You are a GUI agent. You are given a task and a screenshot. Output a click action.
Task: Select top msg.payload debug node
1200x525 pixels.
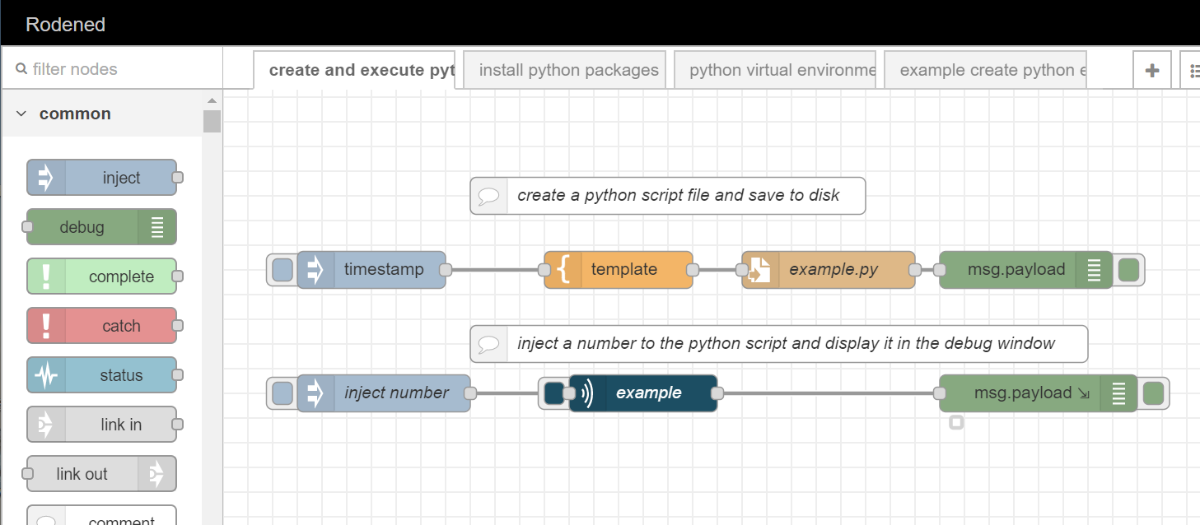[1025, 269]
